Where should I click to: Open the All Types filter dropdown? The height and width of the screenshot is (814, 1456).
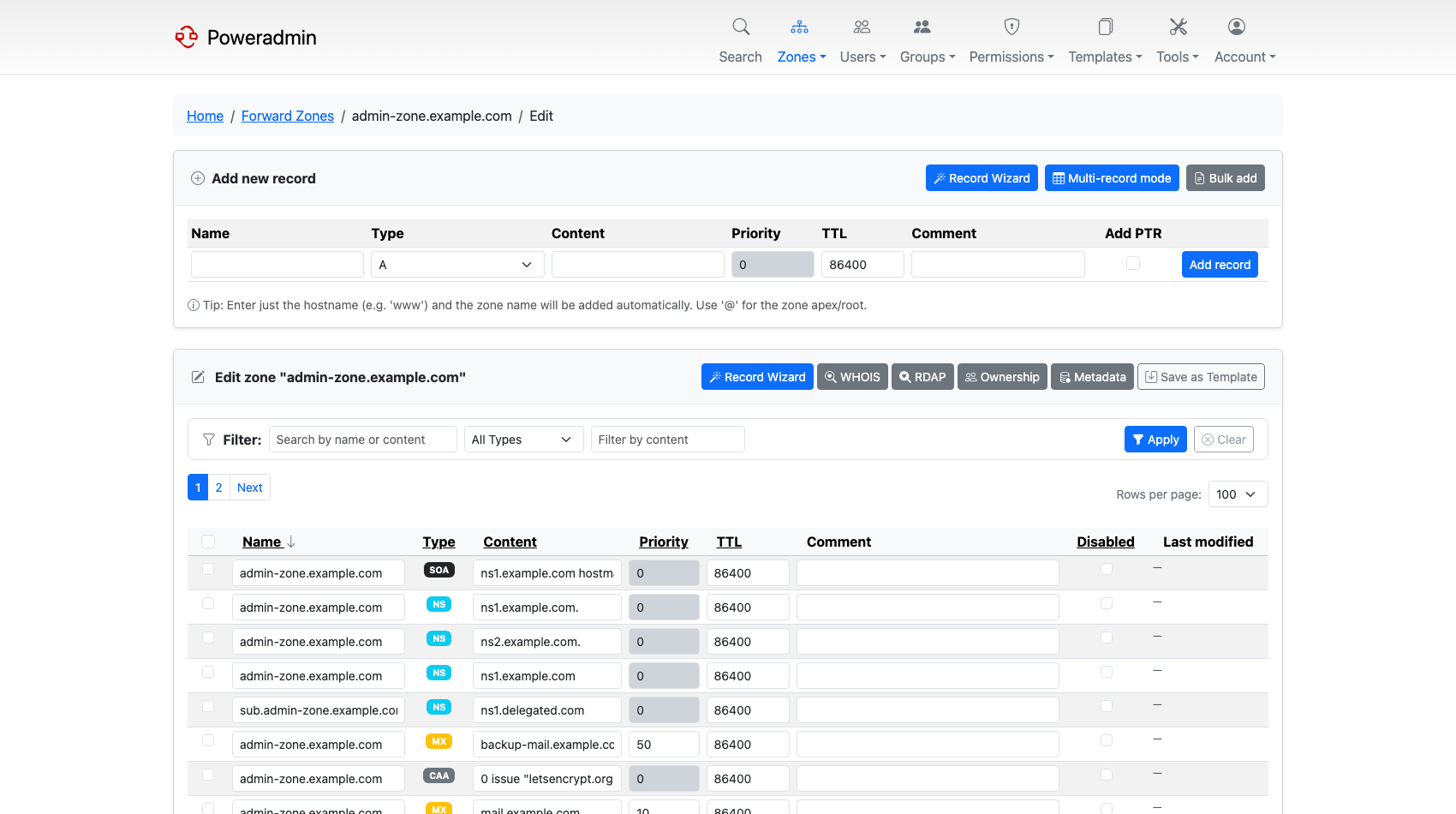click(x=523, y=440)
